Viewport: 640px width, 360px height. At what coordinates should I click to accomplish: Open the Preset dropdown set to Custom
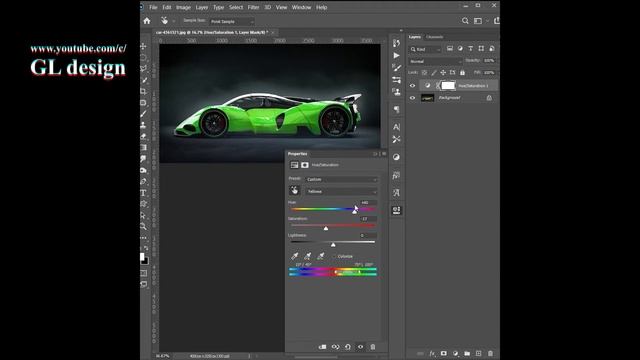[341, 179]
